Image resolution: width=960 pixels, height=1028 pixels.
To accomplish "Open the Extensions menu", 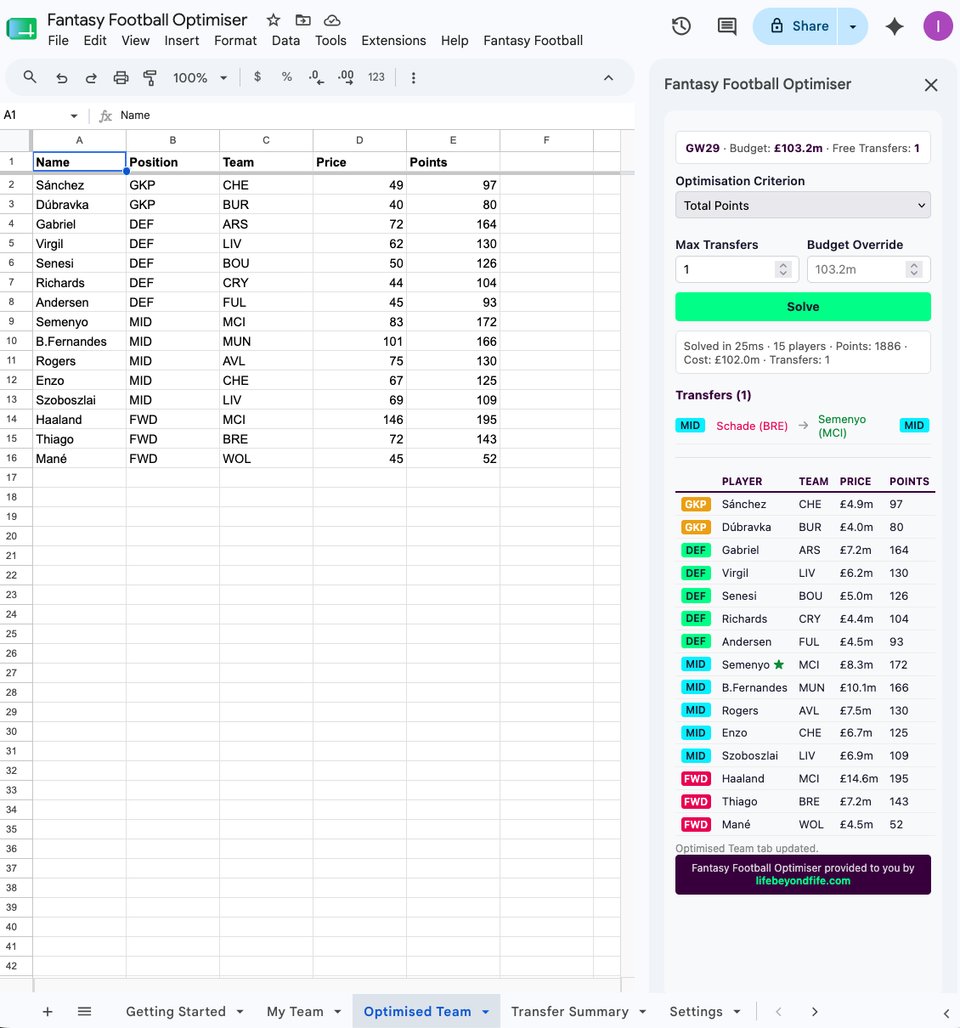I will coord(393,41).
